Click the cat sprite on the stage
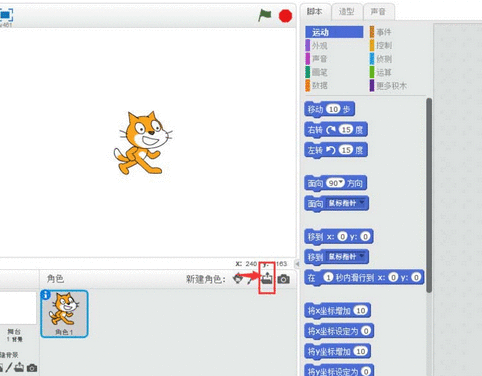This screenshot has height=376, width=482. 143,143
